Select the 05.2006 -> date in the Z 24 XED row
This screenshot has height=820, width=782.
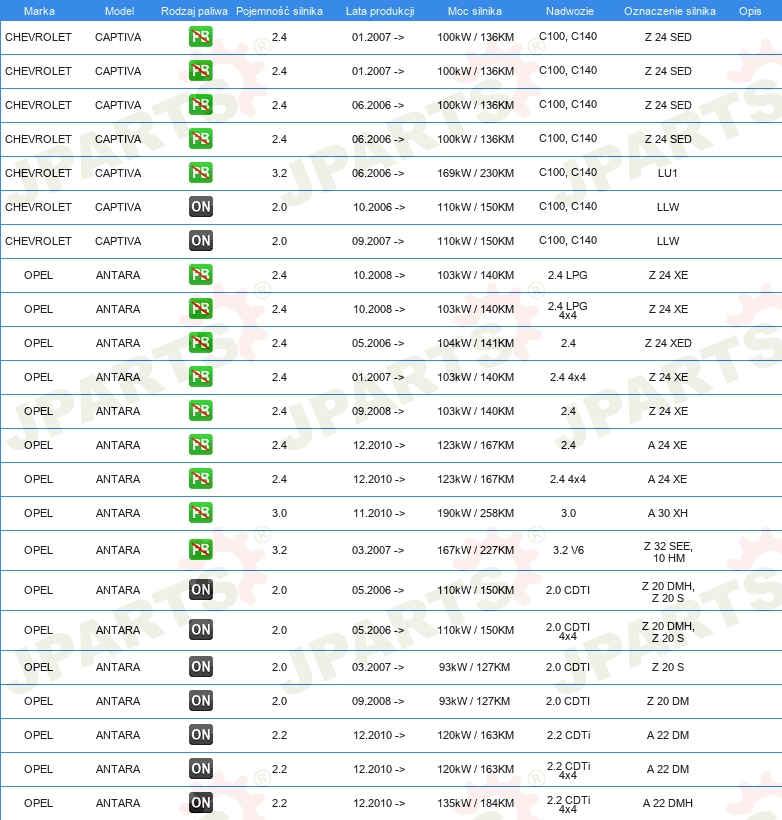[378, 343]
